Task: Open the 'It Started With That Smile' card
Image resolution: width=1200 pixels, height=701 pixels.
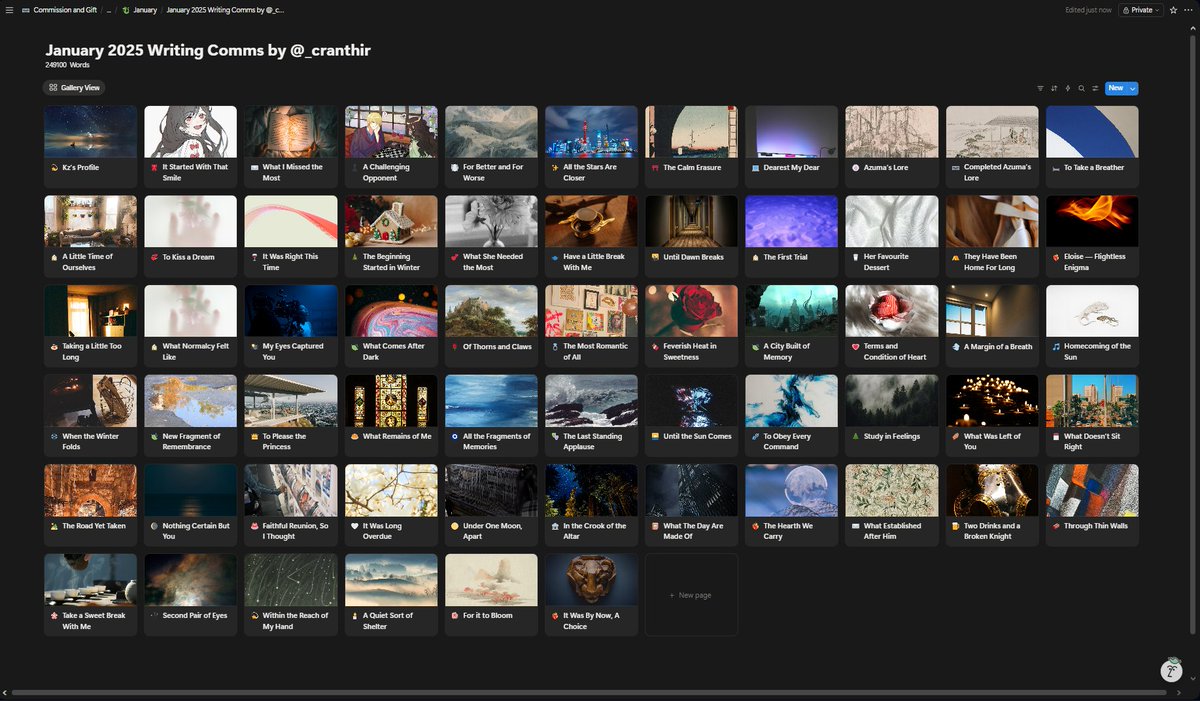Action: pos(191,147)
